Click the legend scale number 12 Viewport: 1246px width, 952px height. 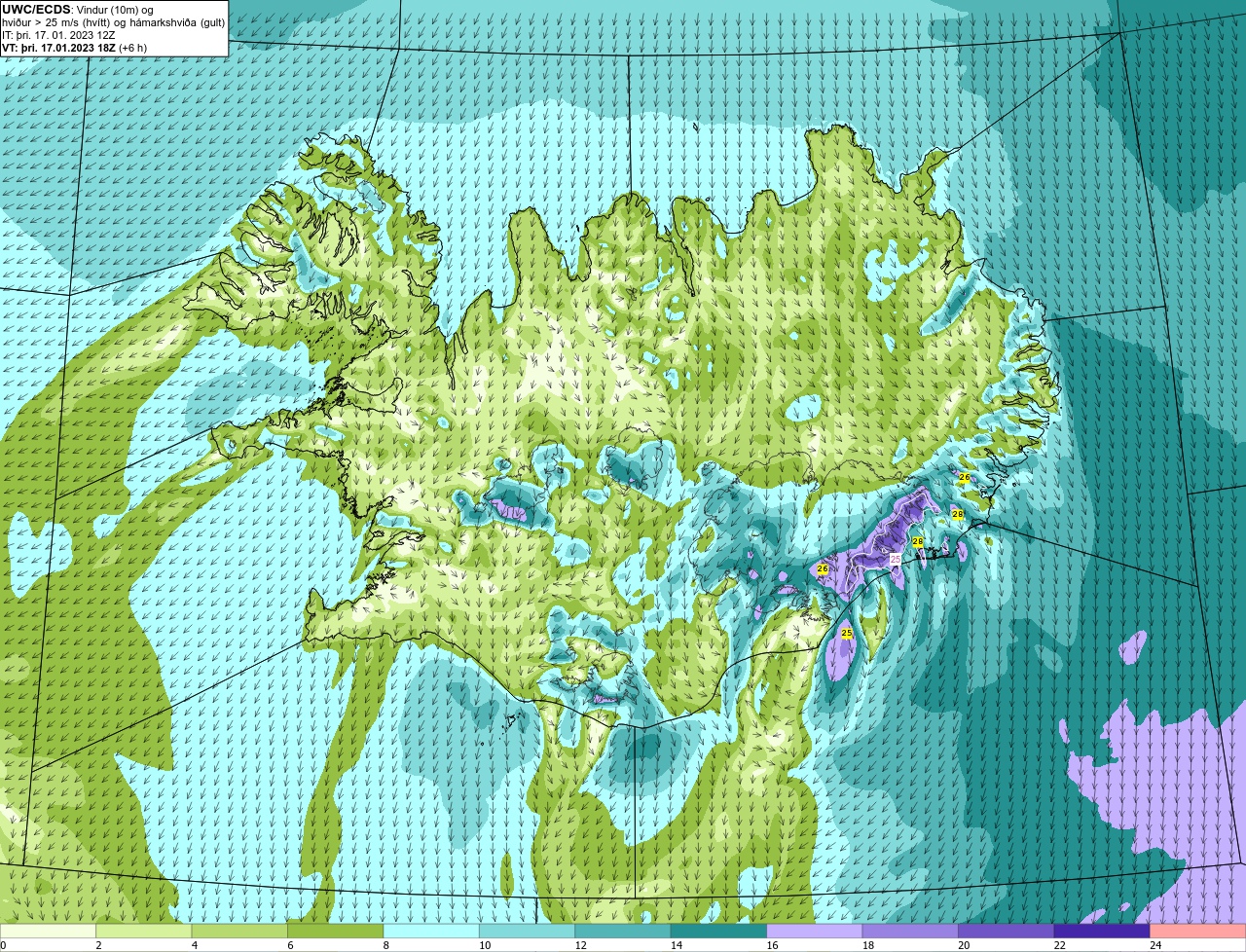tap(580, 945)
